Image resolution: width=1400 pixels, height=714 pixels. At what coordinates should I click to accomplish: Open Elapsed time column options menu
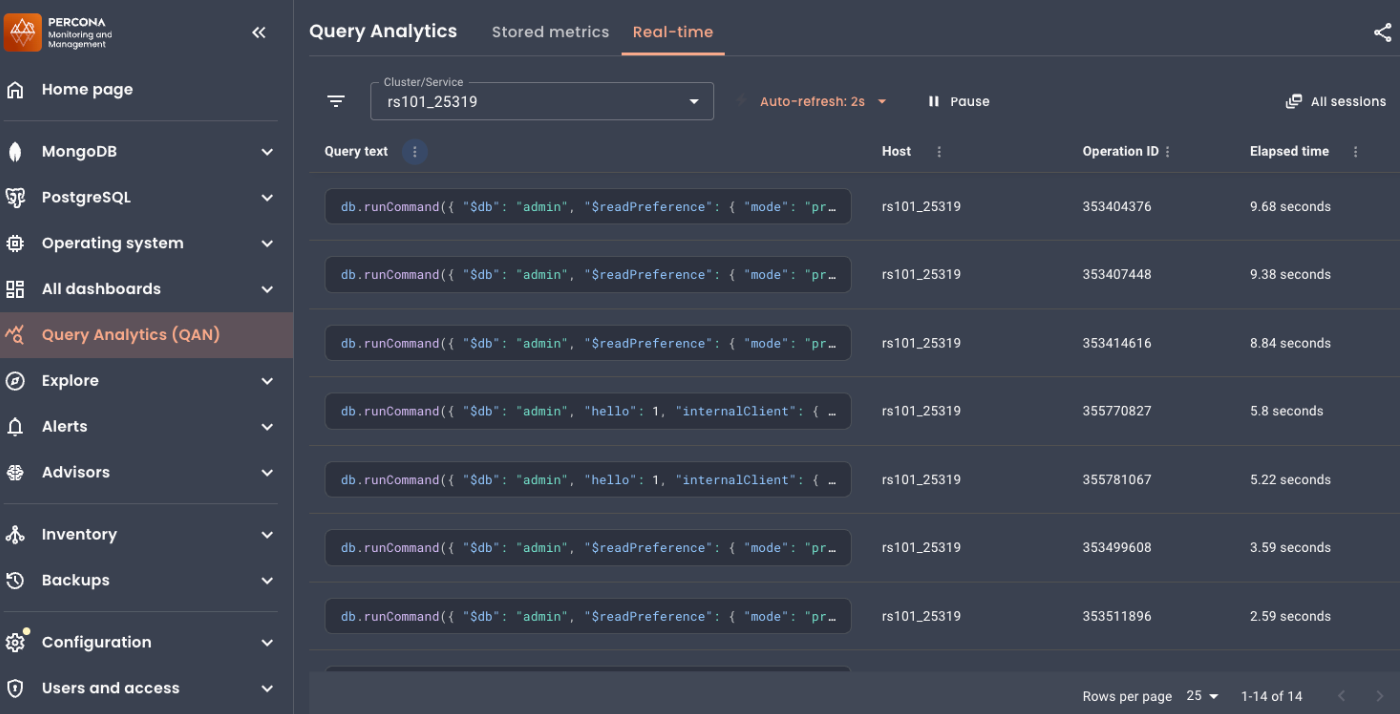click(x=1355, y=152)
